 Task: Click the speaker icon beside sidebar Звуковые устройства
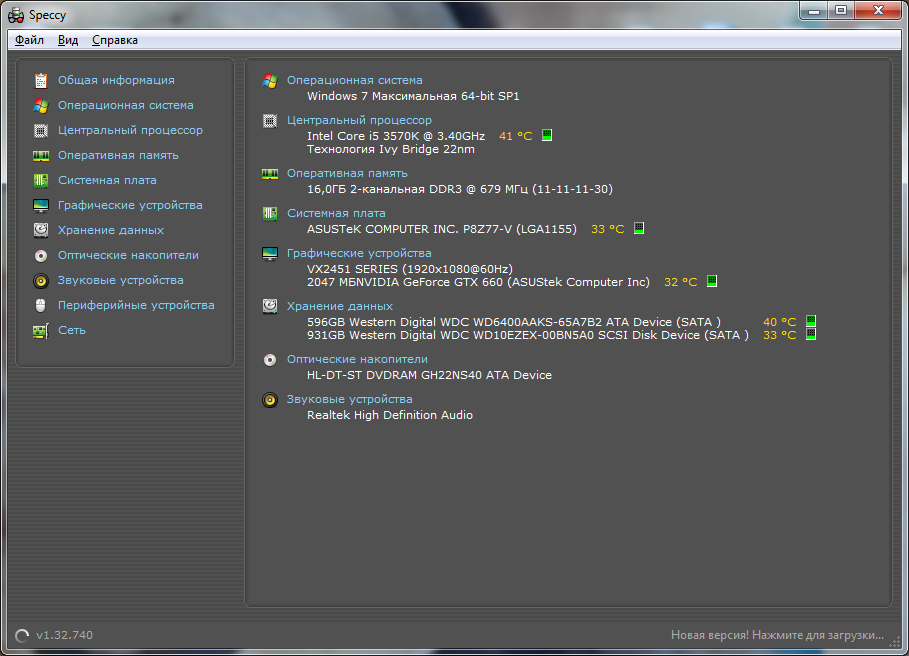(41, 280)
